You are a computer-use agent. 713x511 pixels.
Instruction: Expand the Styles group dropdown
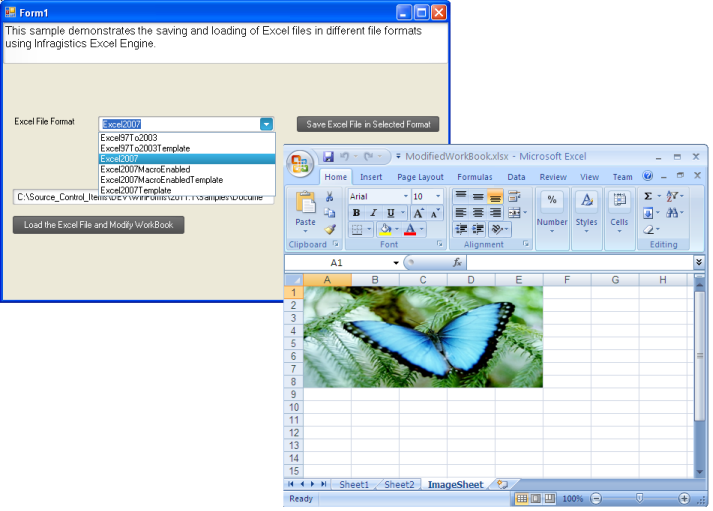[x=586, y=231]
